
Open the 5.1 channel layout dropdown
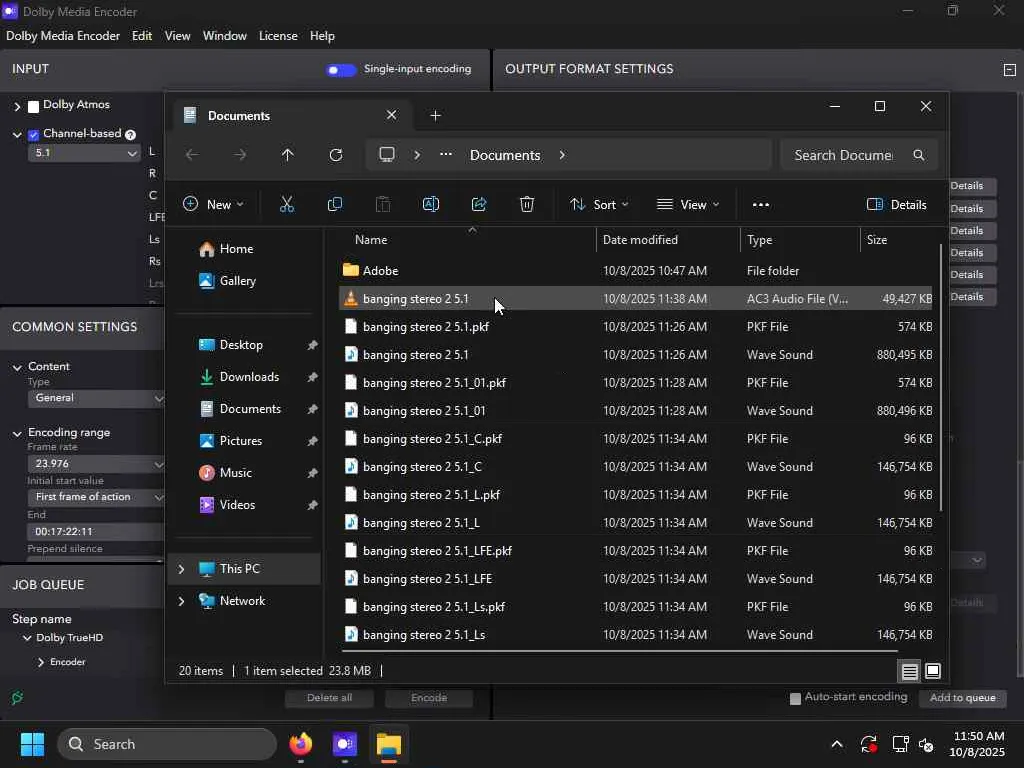(x=85, y=153)
